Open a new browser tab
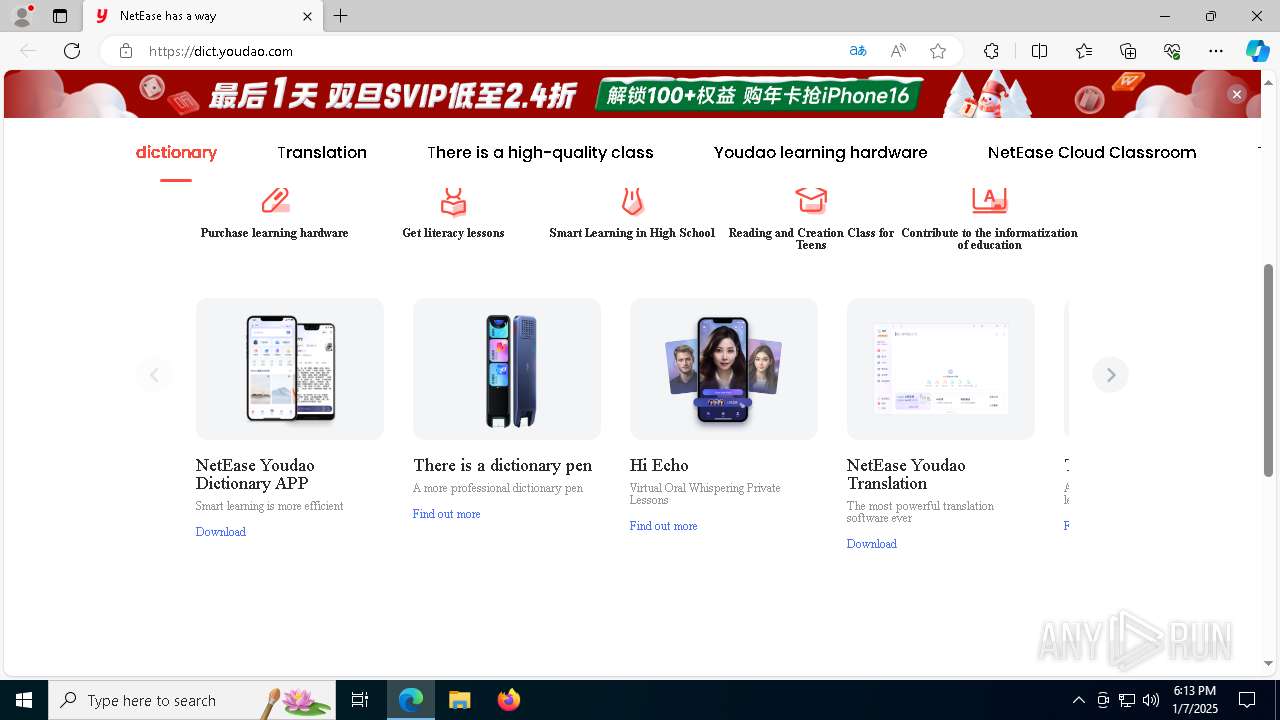The width and height of the screenshot is (1280, 720). [x=341, y=16]
